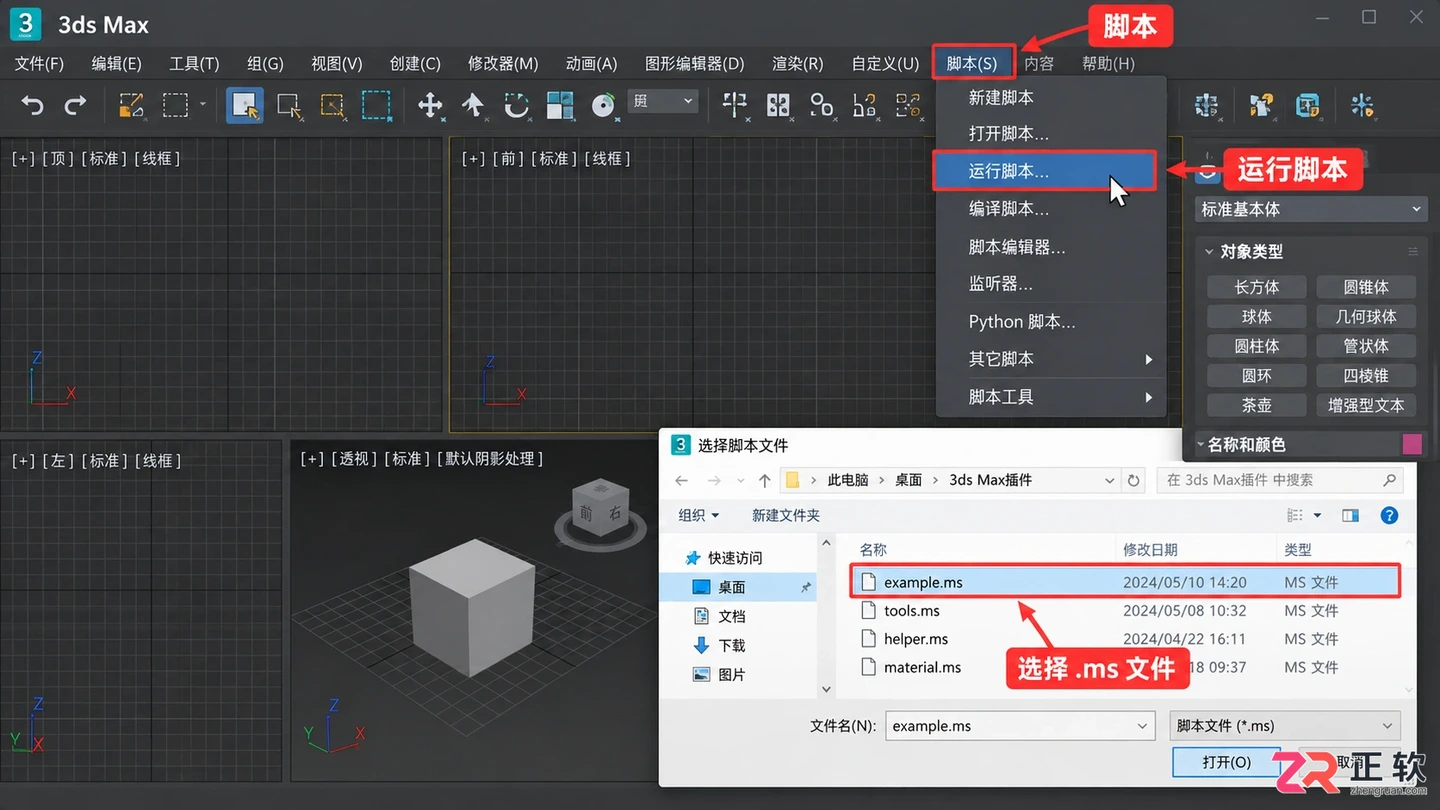Open the 脚本文件 (*.ms) file type dropdown
Image resolution: width=1440 pixels, height=810 pixels.
tap(1285, 726)
